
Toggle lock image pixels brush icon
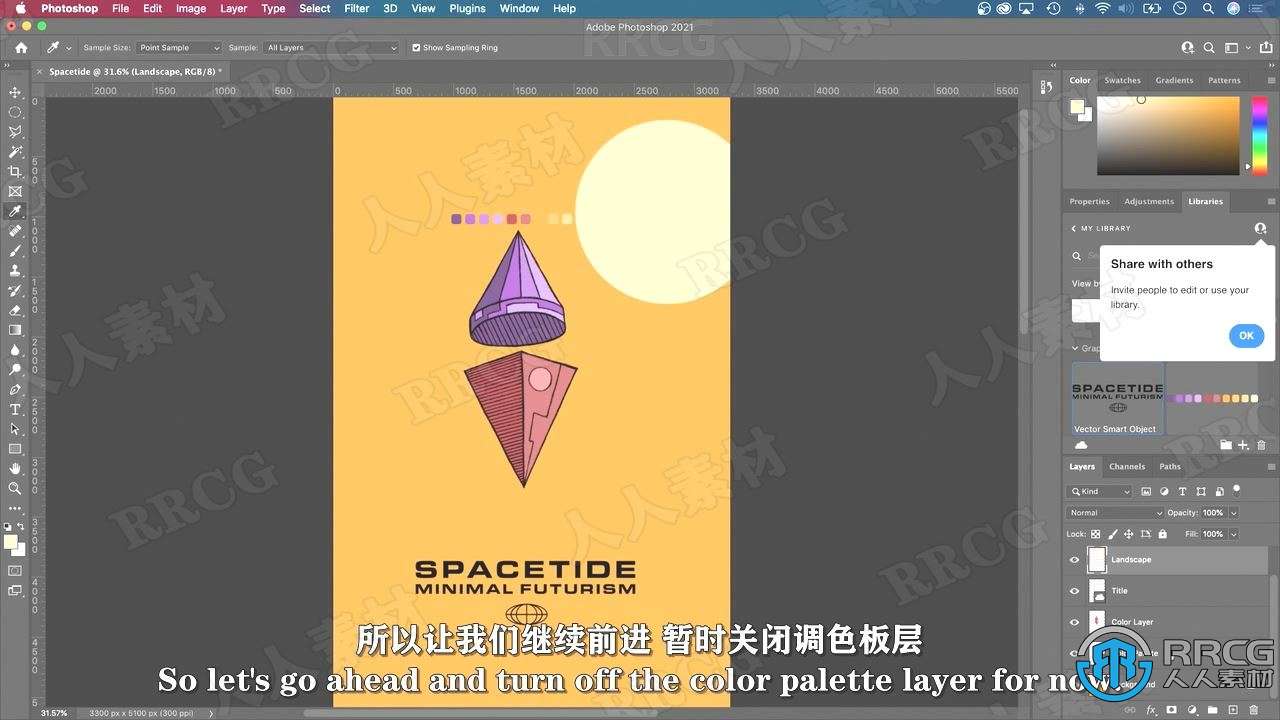coord(1112,534)
